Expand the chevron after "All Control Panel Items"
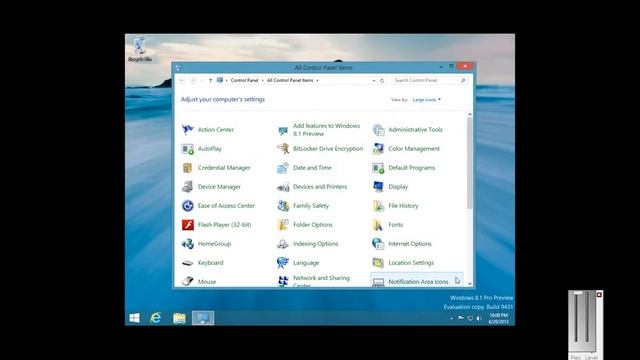 point(318,80)
